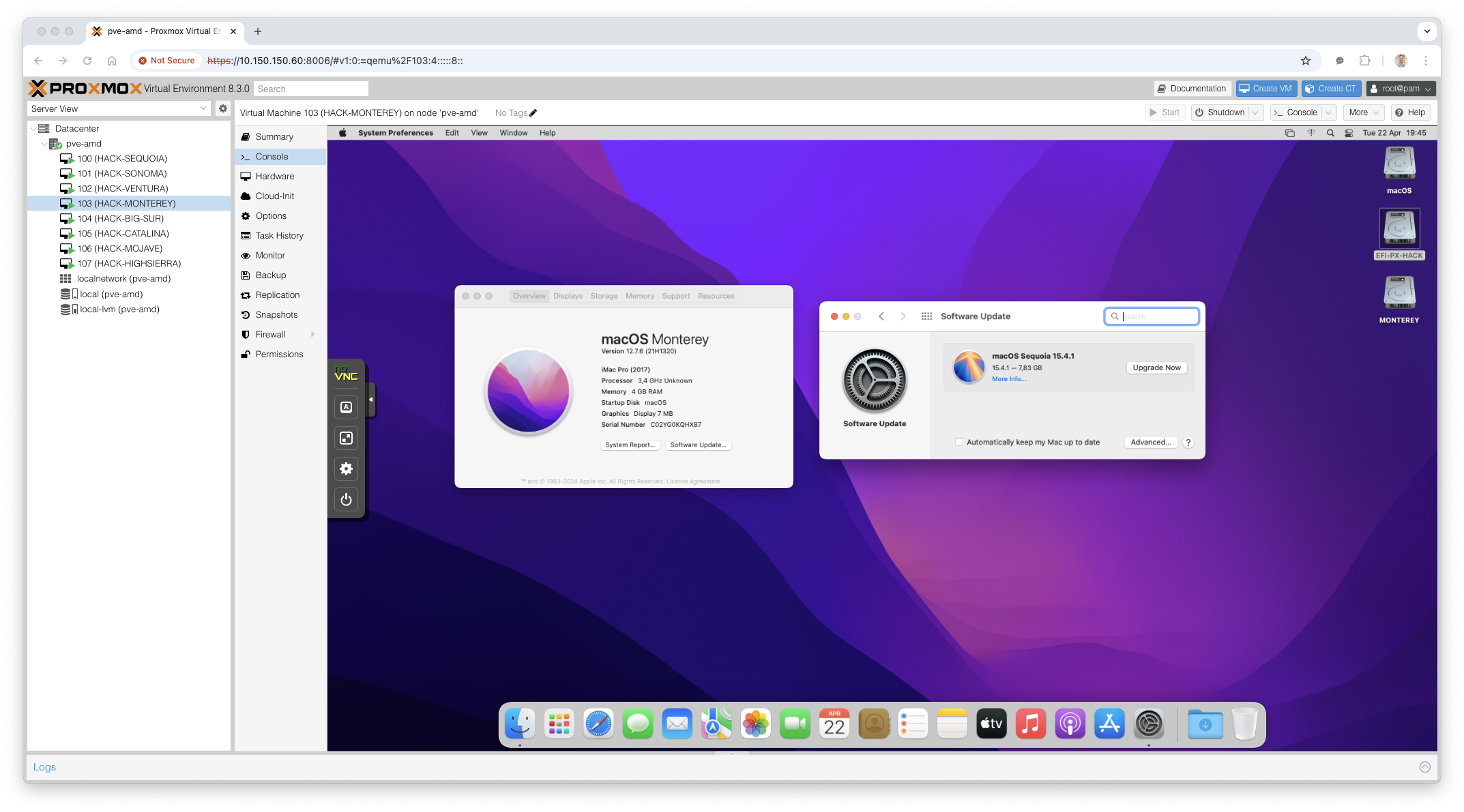1464x812 pixels.
Task: Switch to the Hardware tab
Action: point(274,177)
